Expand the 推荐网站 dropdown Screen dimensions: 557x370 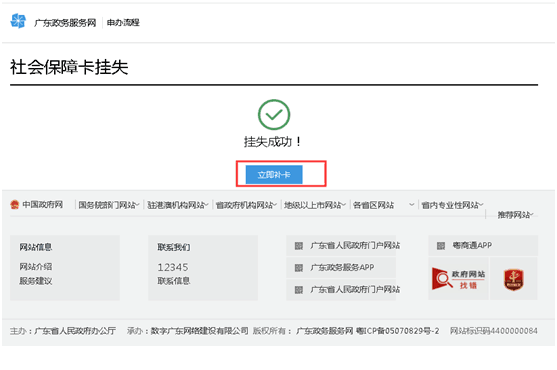click(515, 214)
